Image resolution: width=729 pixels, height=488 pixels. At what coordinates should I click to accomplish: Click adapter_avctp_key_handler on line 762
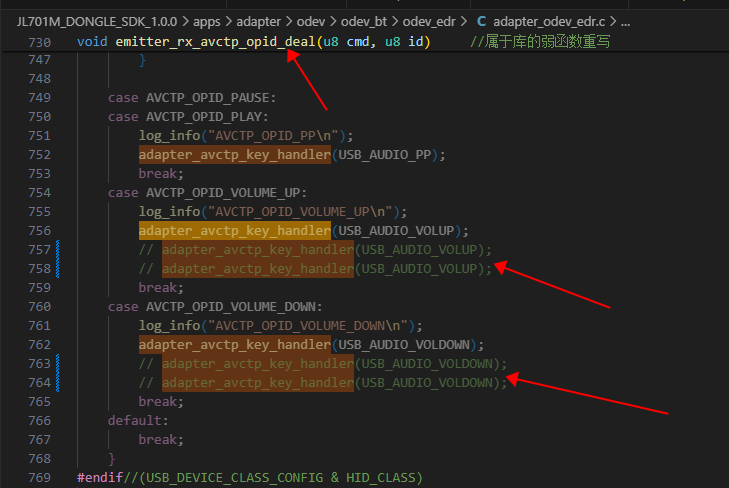click(x=235, y=344)
